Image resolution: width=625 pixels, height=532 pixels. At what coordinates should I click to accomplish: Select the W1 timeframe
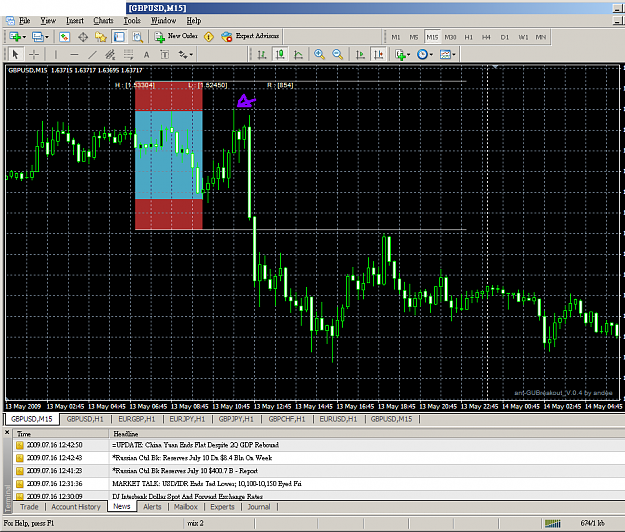(x=523, y=37)
